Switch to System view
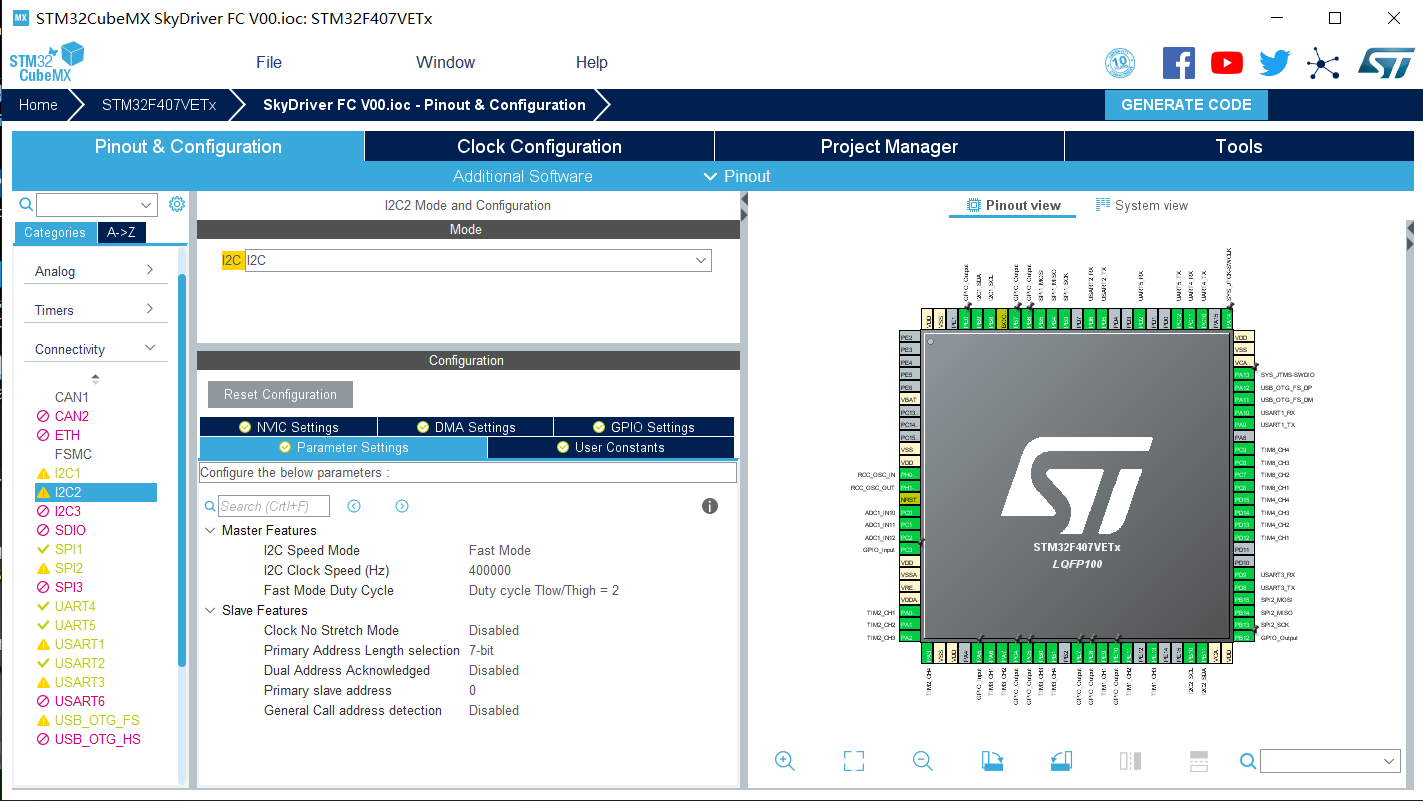1423x801 pixels. tap(1141, 205)
